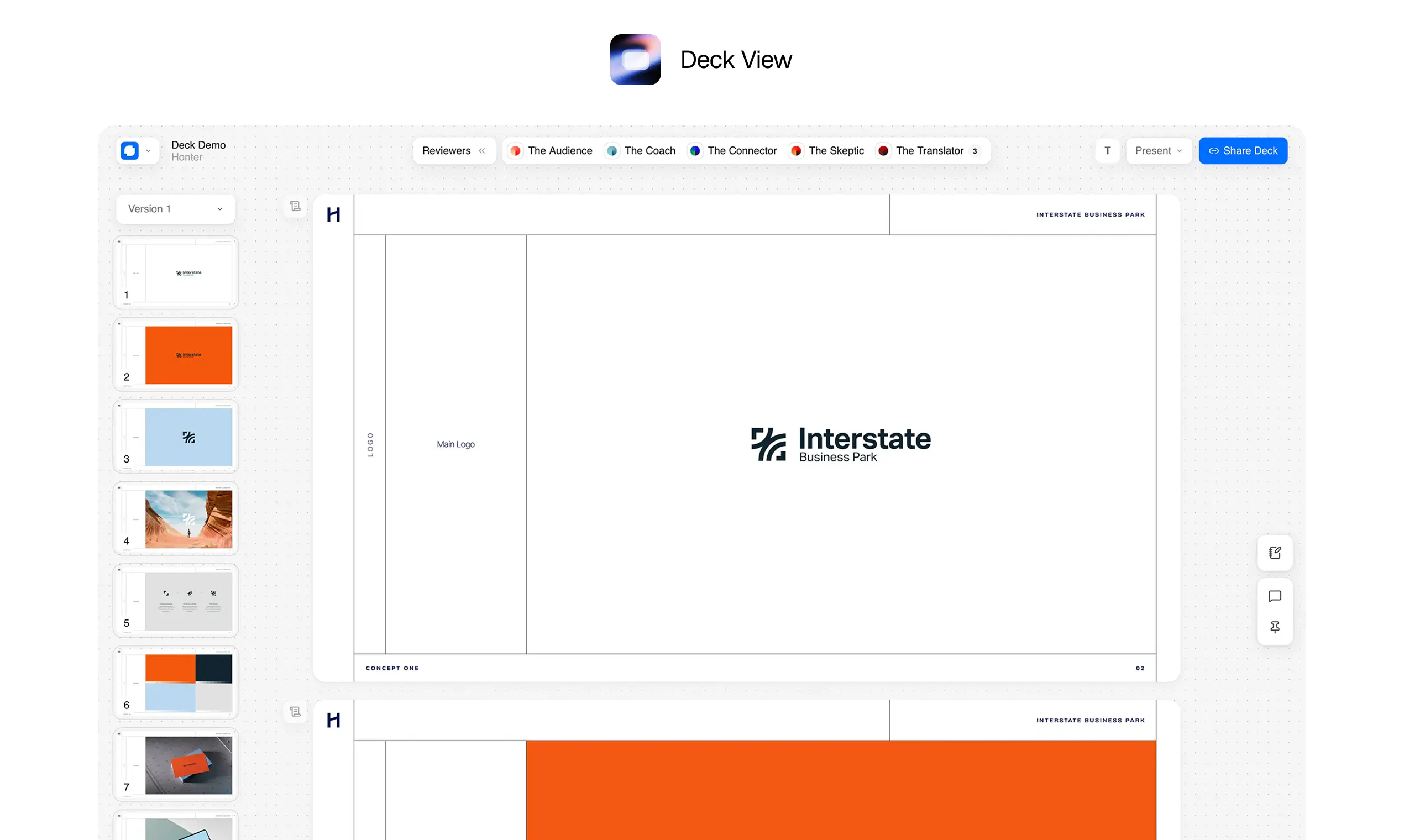Collapse the Reviewers panel with double chevron
This screenshot has width=1404, height=840.
tap(482, 150)
